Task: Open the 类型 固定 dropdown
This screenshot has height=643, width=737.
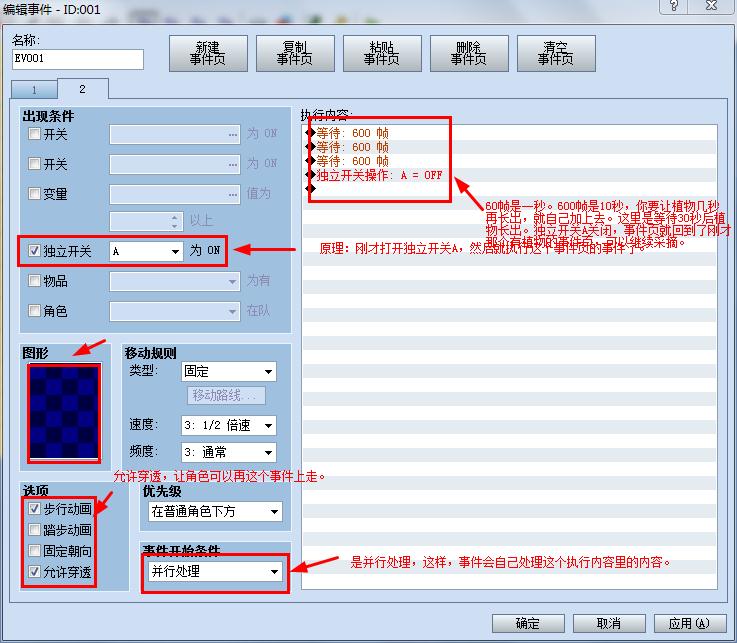Action: (229, 371)
